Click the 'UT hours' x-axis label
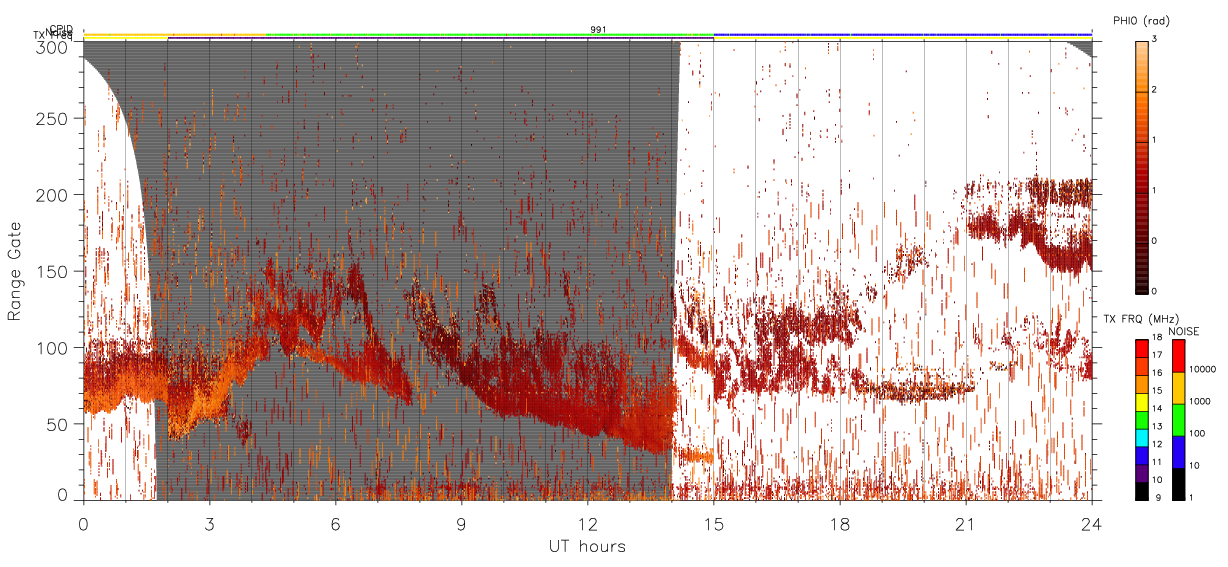Image resolution: width=1228 pixels, height=567 pixels. click(587, 546)
